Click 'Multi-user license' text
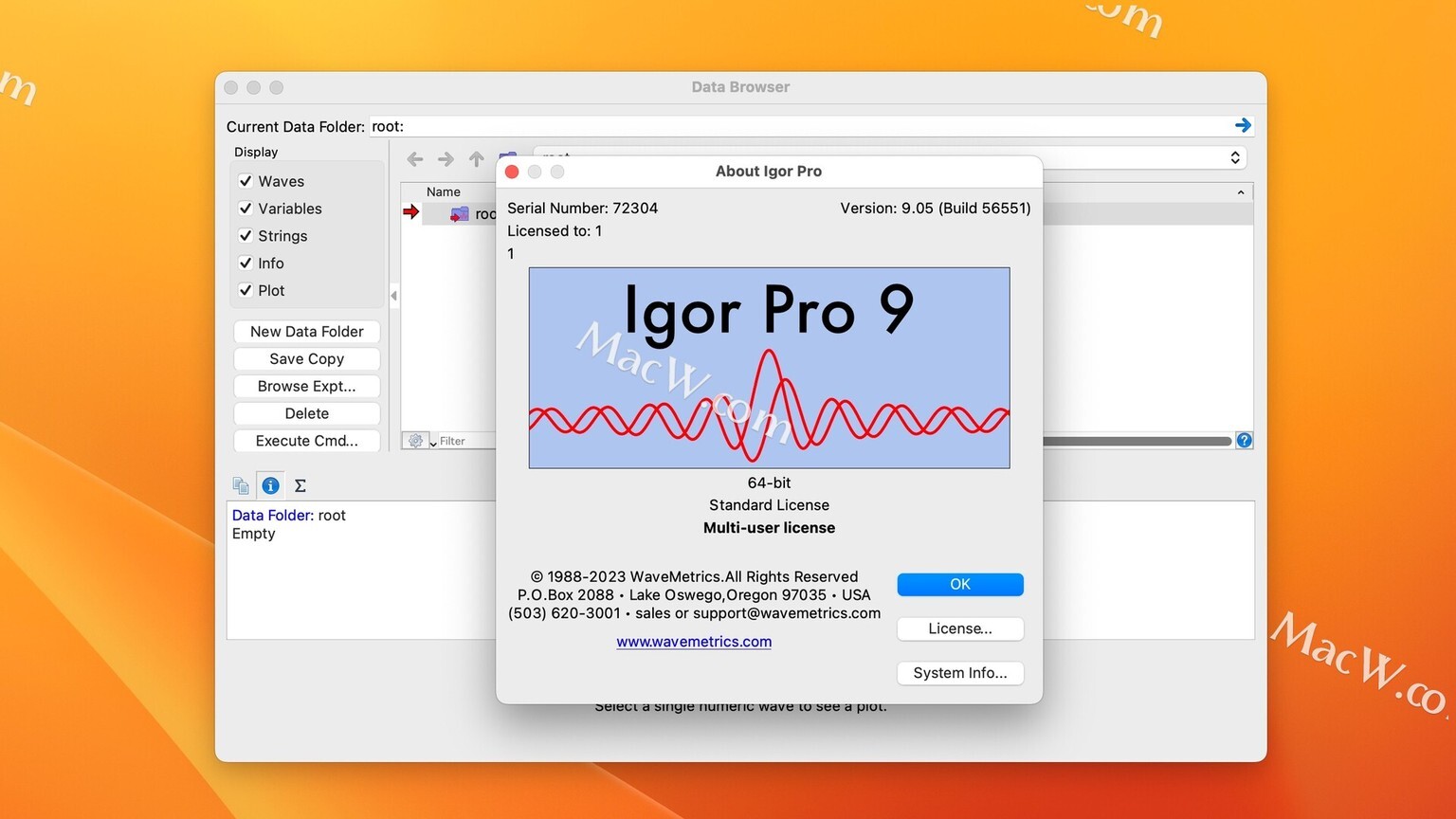Viewport: 1456px width, 819px height. click(x=769, y=528)
